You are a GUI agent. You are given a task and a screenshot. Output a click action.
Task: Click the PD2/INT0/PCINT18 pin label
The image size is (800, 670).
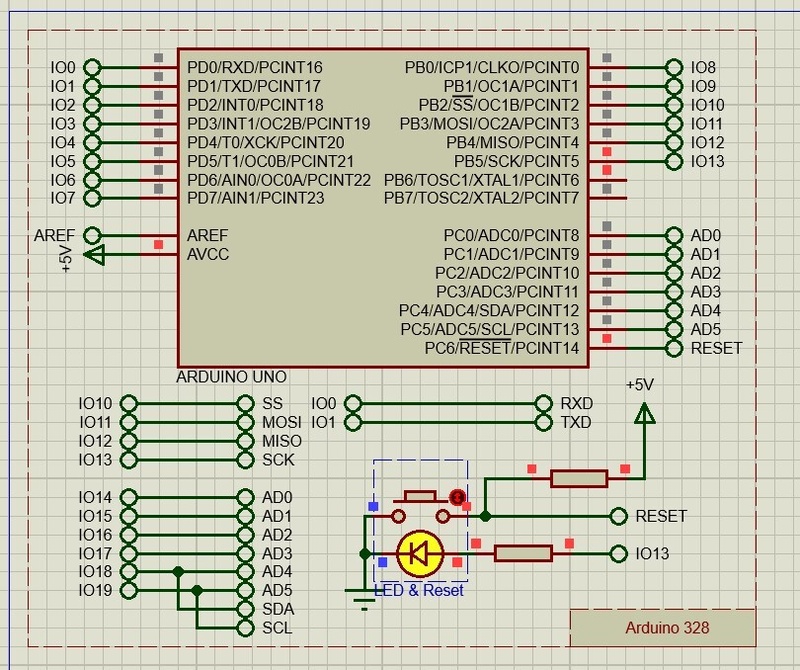click(x=255, y=105)
